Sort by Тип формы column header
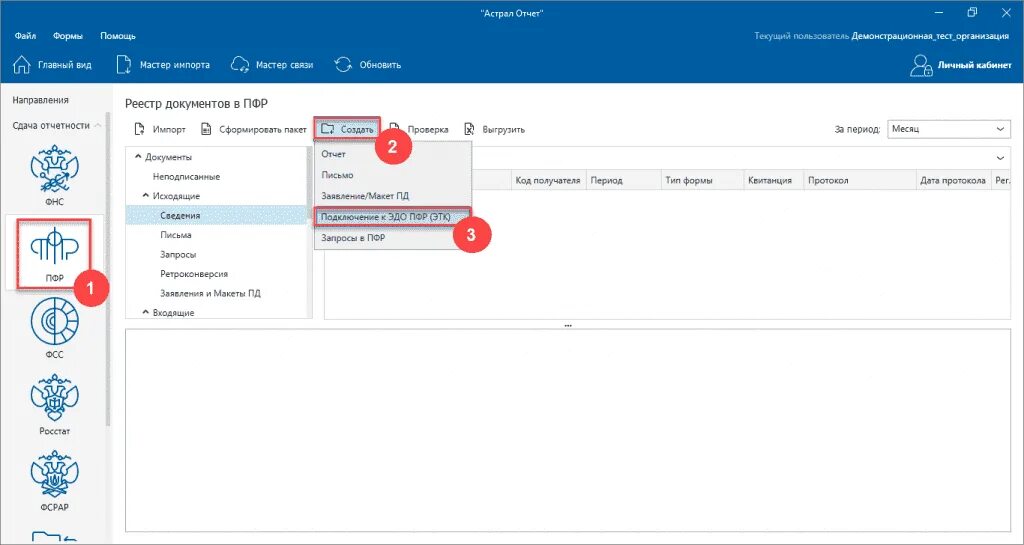This screenshot has width=1024, height=545. [x=703, y=180]
